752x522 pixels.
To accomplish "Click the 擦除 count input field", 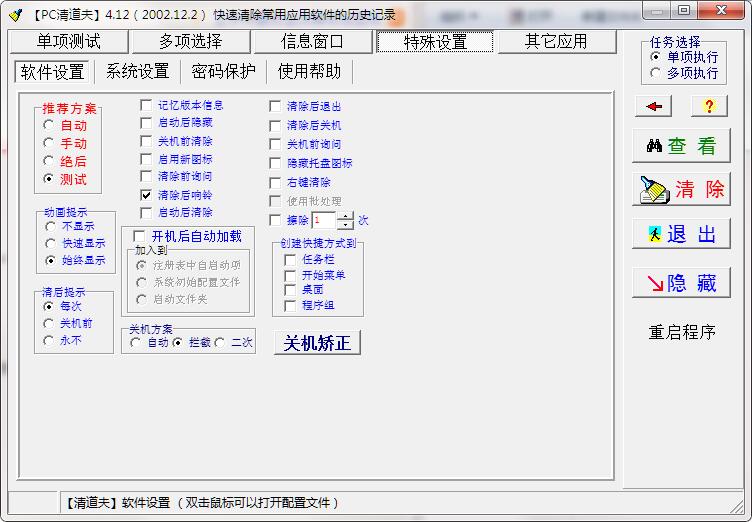I will (322, 221).
